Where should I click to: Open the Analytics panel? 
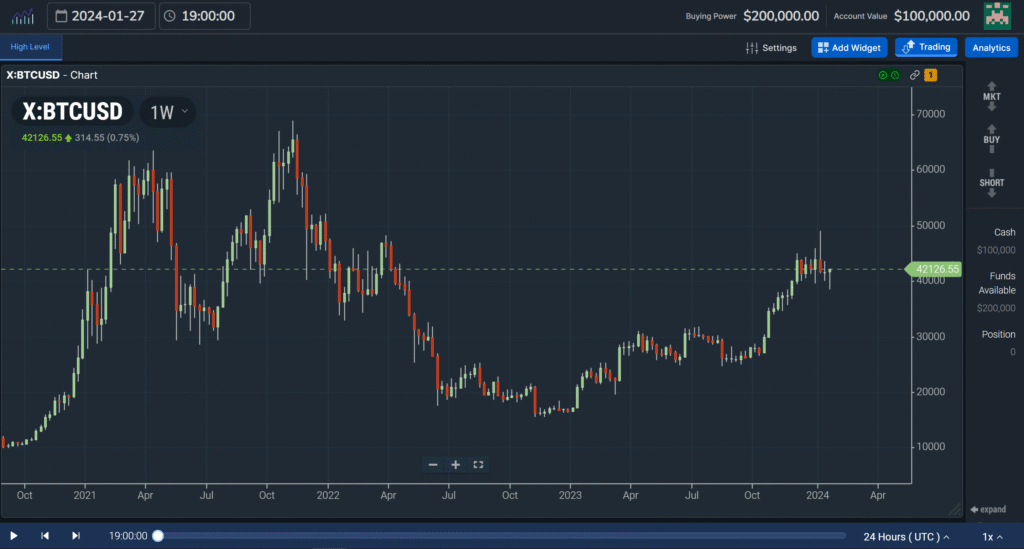tap(991, 47)
